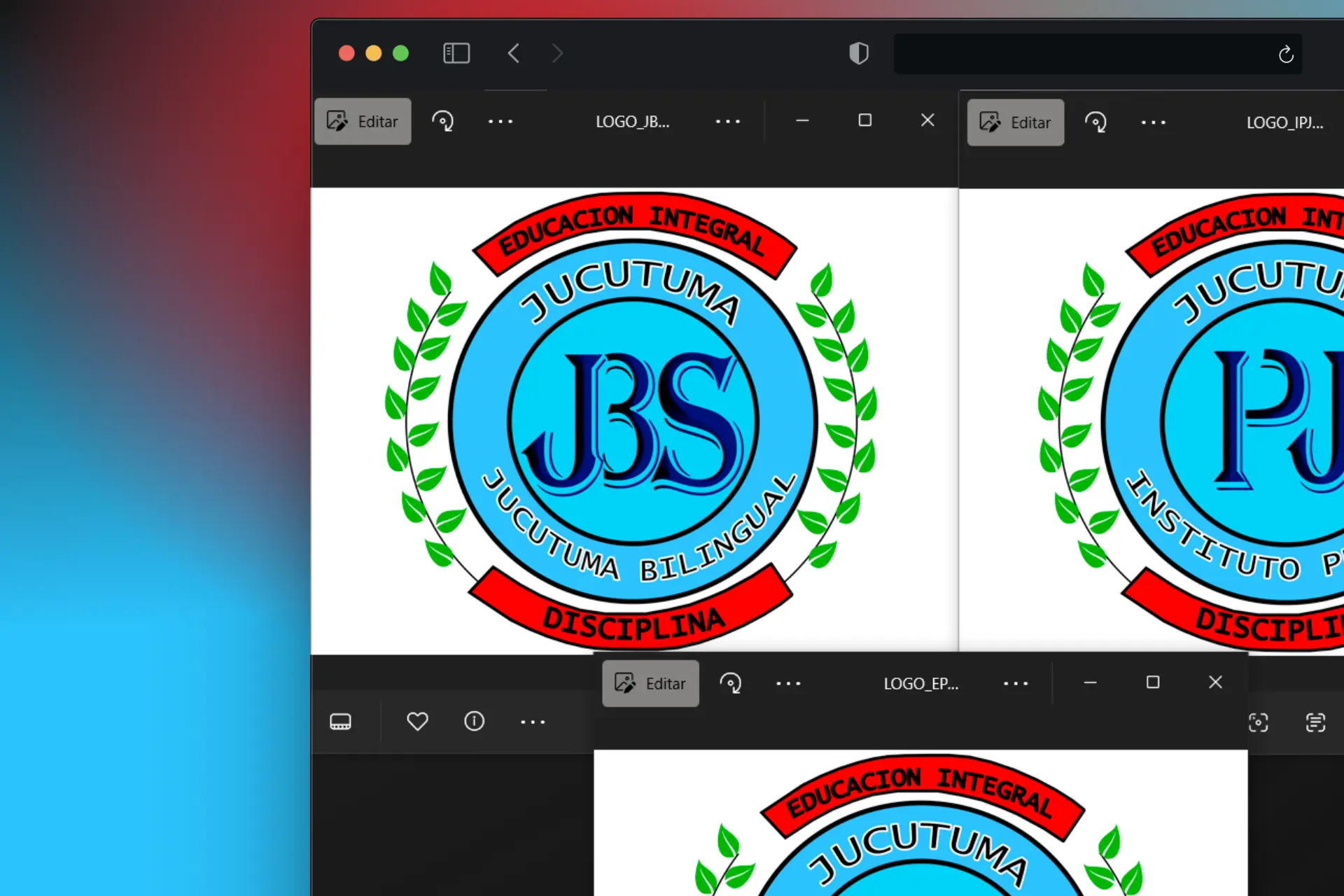Screen dimensions: 1344x896
Task: Open more options next to the info icon
Action: tap(533, 722)
